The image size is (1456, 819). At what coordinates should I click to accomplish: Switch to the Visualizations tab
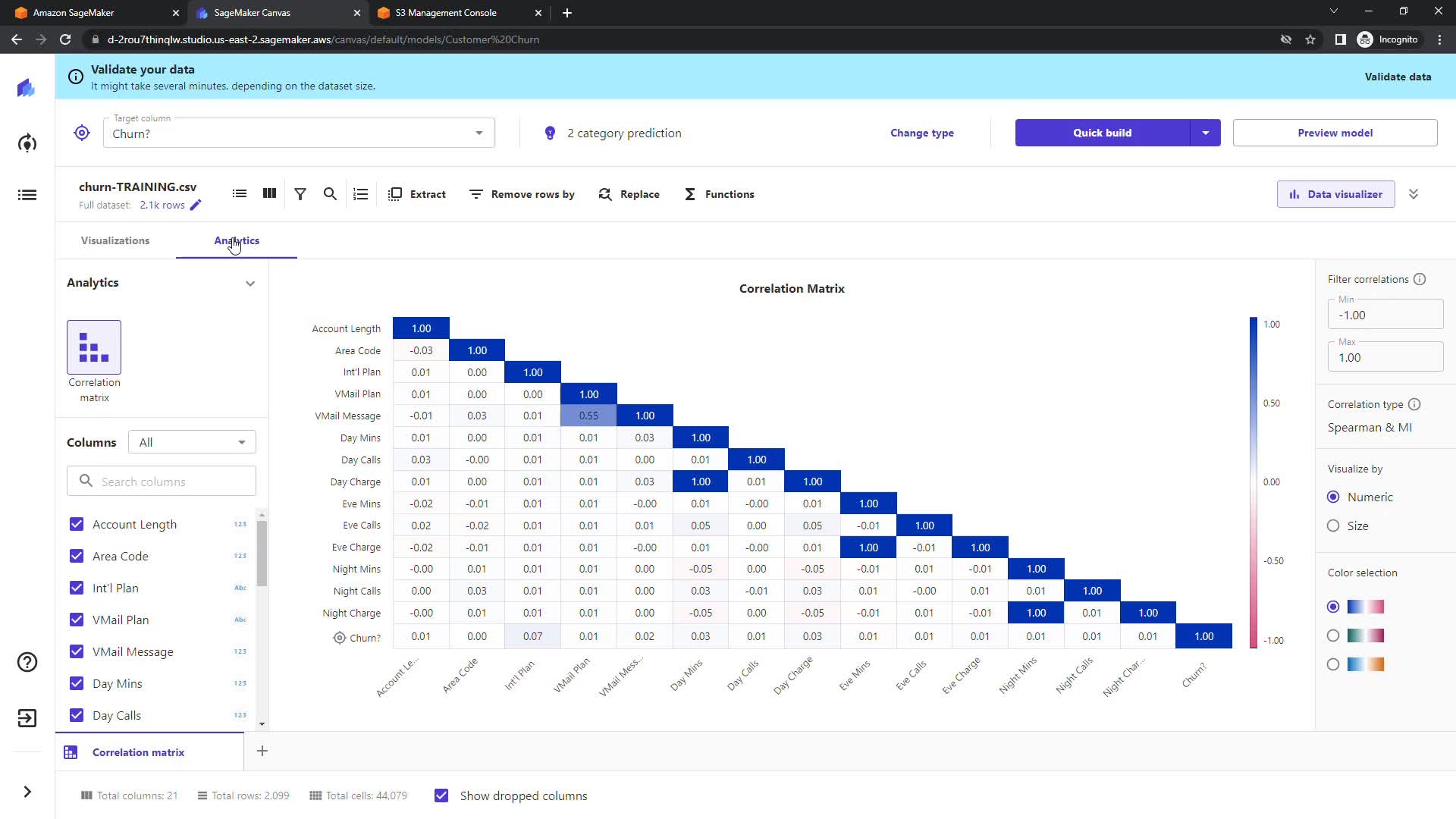[115, 240]
